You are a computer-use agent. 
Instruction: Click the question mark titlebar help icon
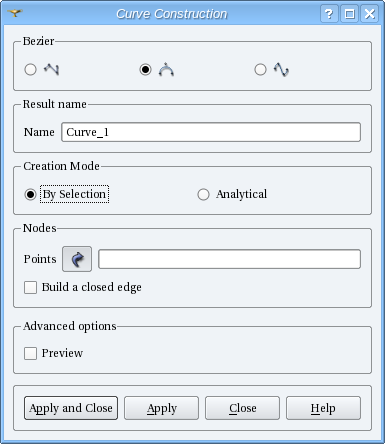coord(329,14)
